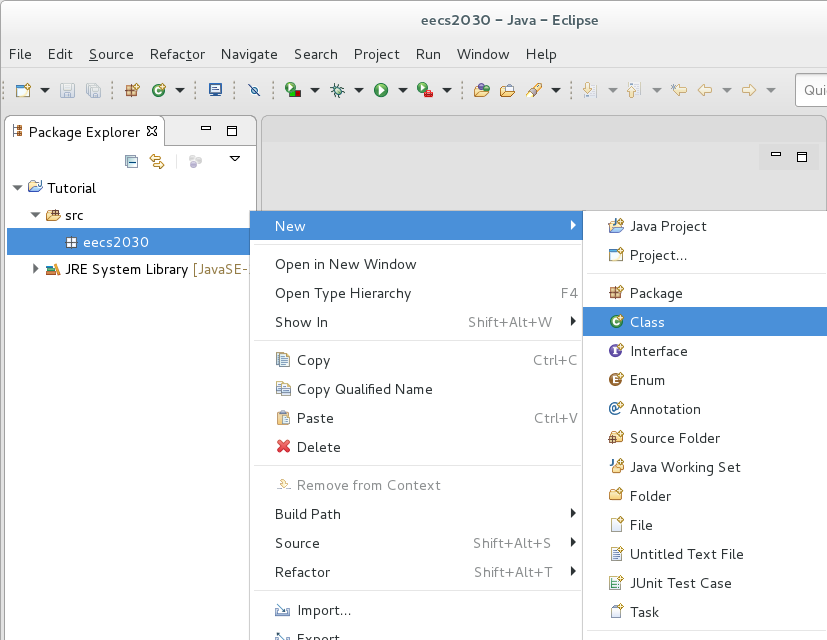Screen dimensions: 827x640
Task: Click the Coverage launch toolbar icon
Action: tap(293, 90)
